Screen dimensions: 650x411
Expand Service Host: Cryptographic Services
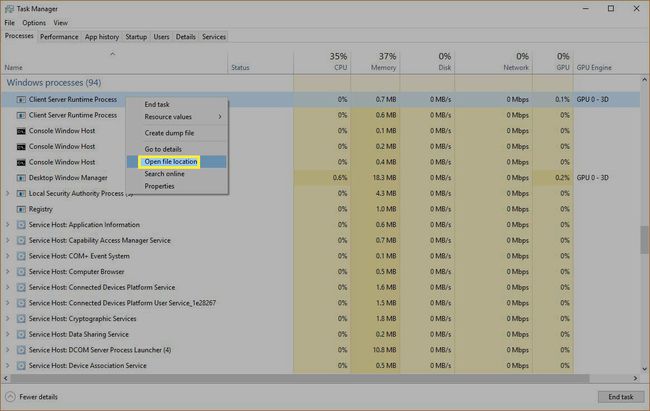(x=7, y=319)
